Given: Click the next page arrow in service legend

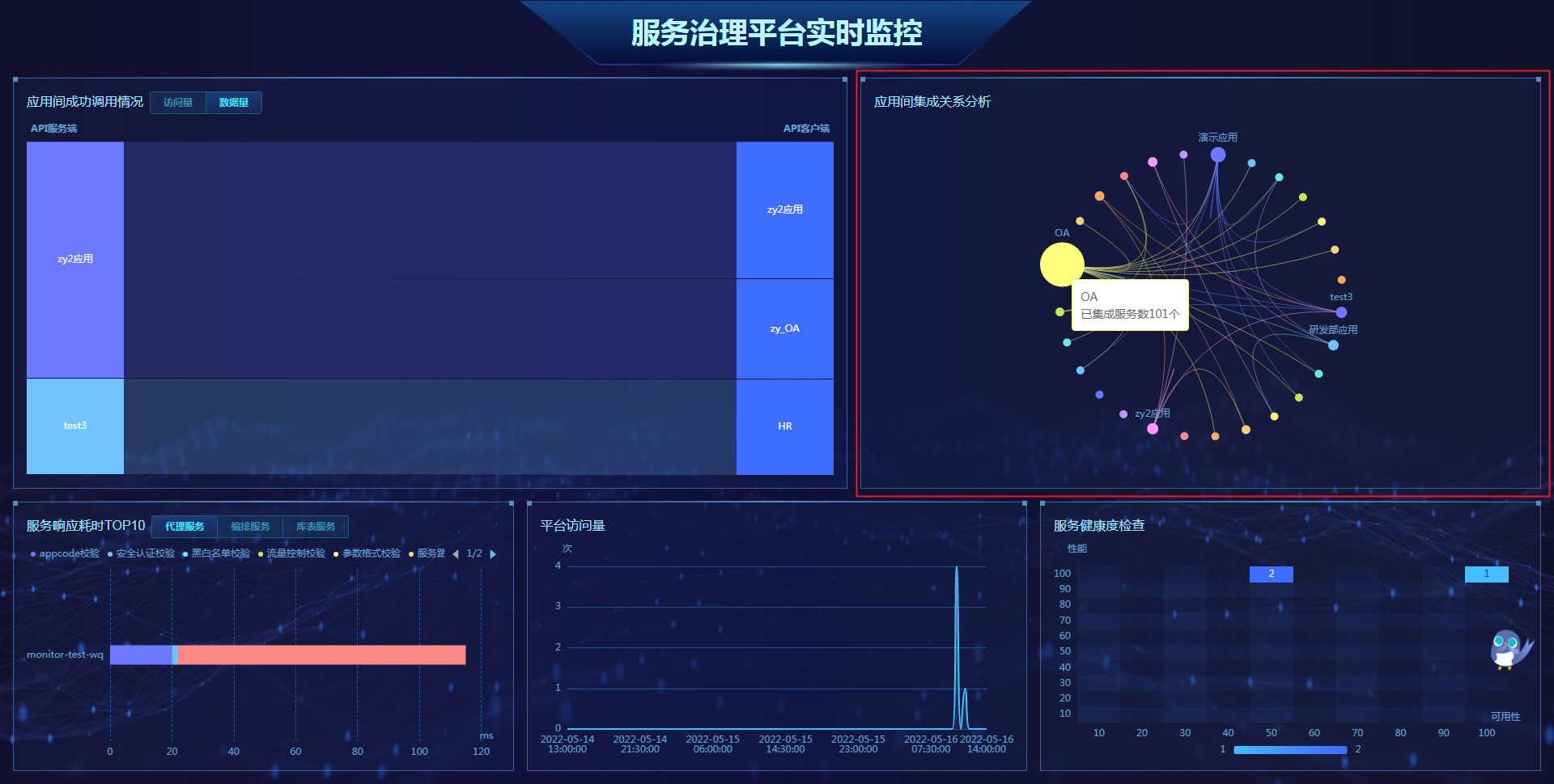Looking at the screenshot, I should point(494,553).
